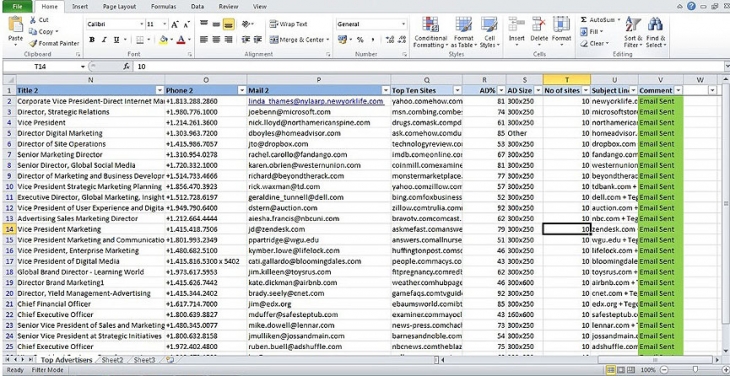Open Format as Table gallery
This screenshot has height=376, width=730.
click(x=464, y=32)
